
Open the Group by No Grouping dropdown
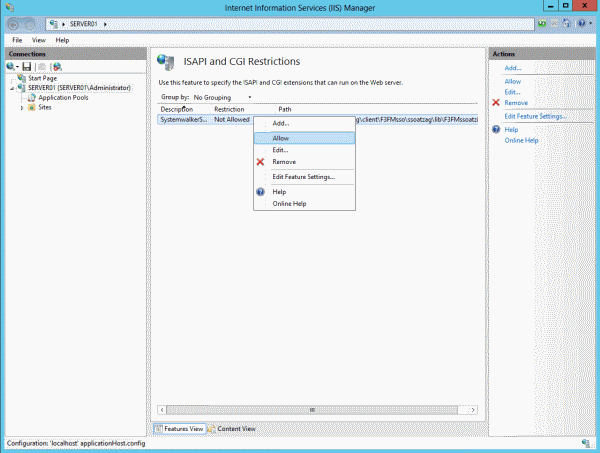click(x=223, y=98)
